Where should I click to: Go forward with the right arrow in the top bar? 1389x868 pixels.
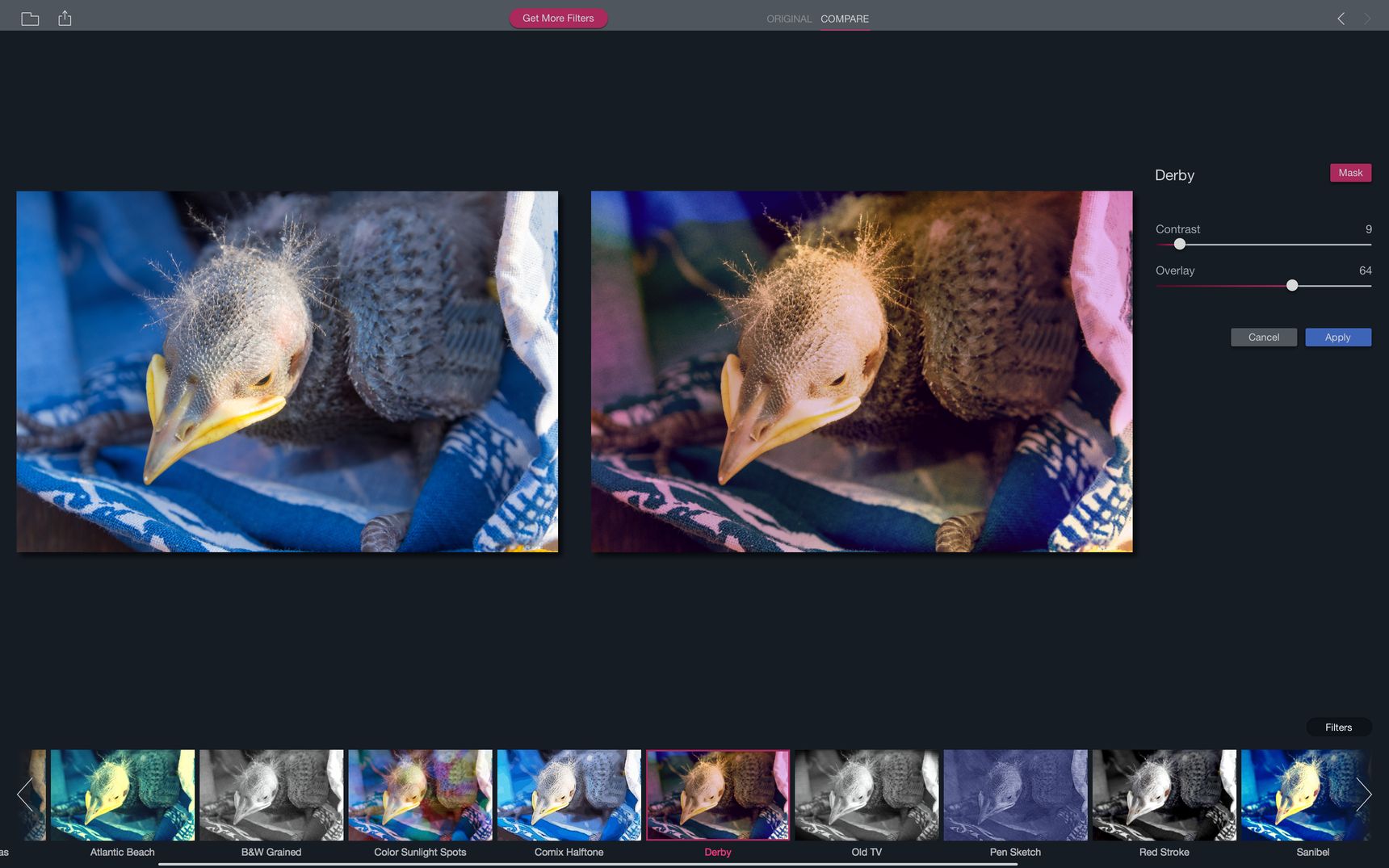1367,19
